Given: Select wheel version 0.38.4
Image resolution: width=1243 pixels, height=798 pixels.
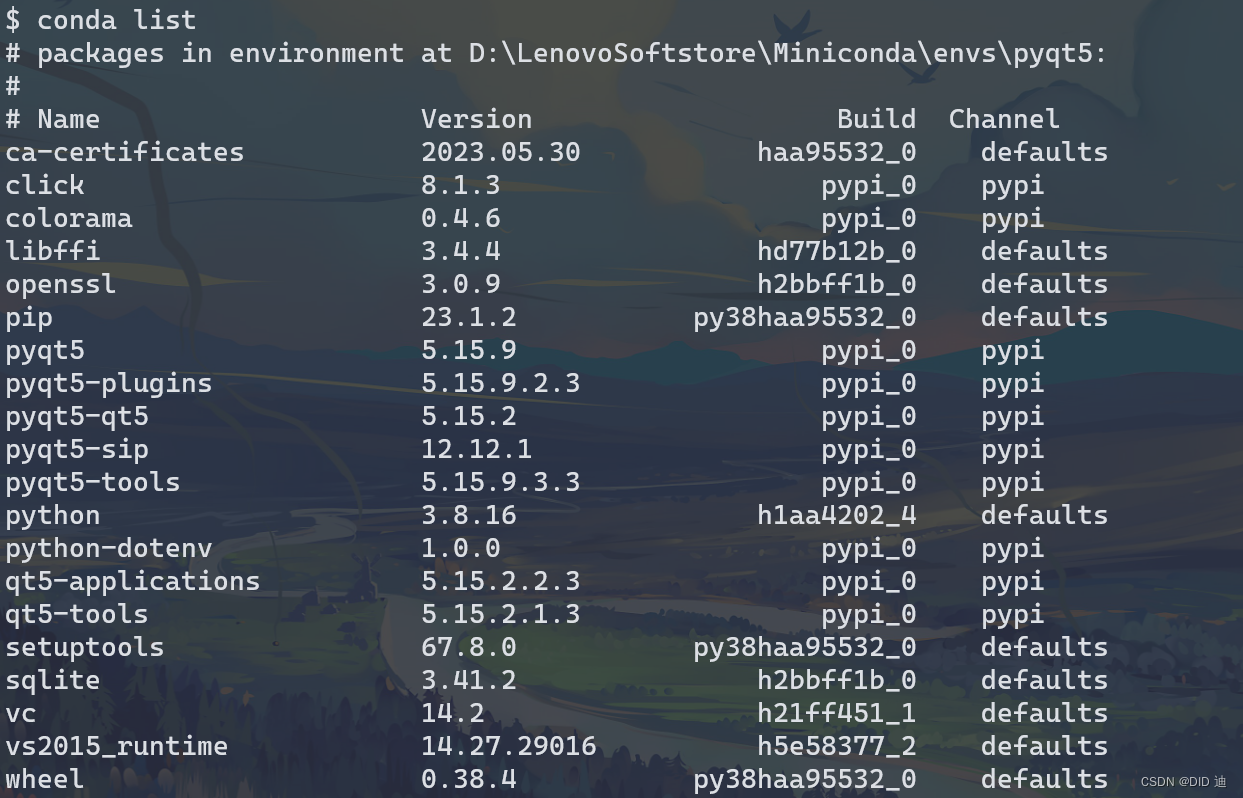Looking at the screenshot, I should [469, 778].
